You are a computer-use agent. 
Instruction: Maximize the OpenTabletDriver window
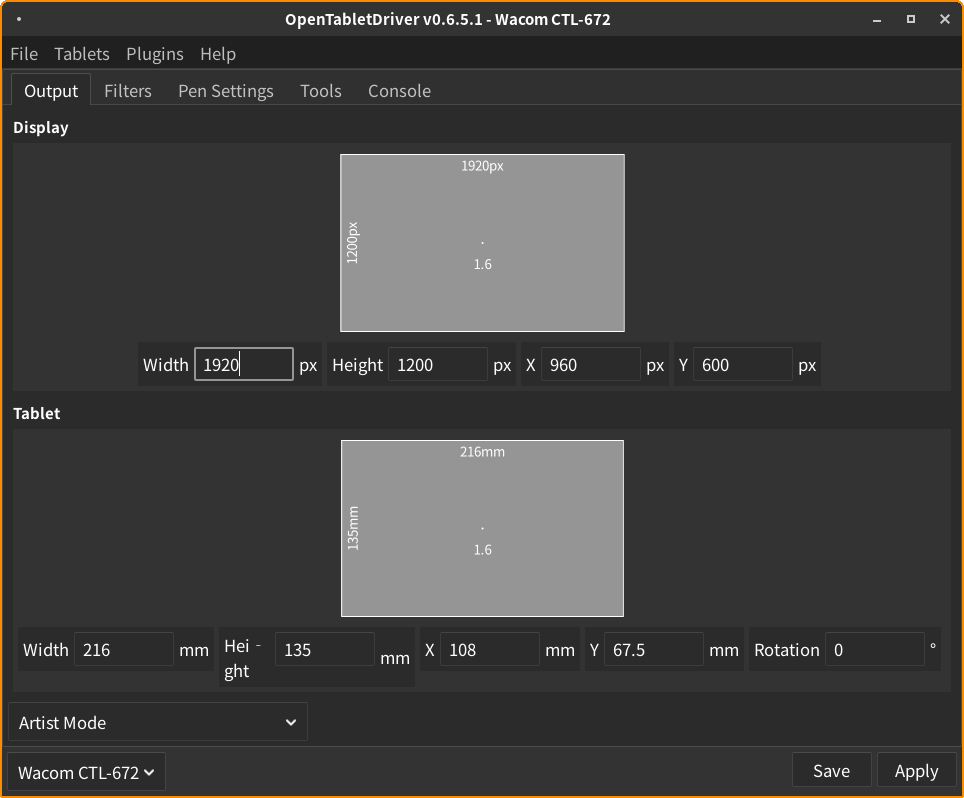911,20
